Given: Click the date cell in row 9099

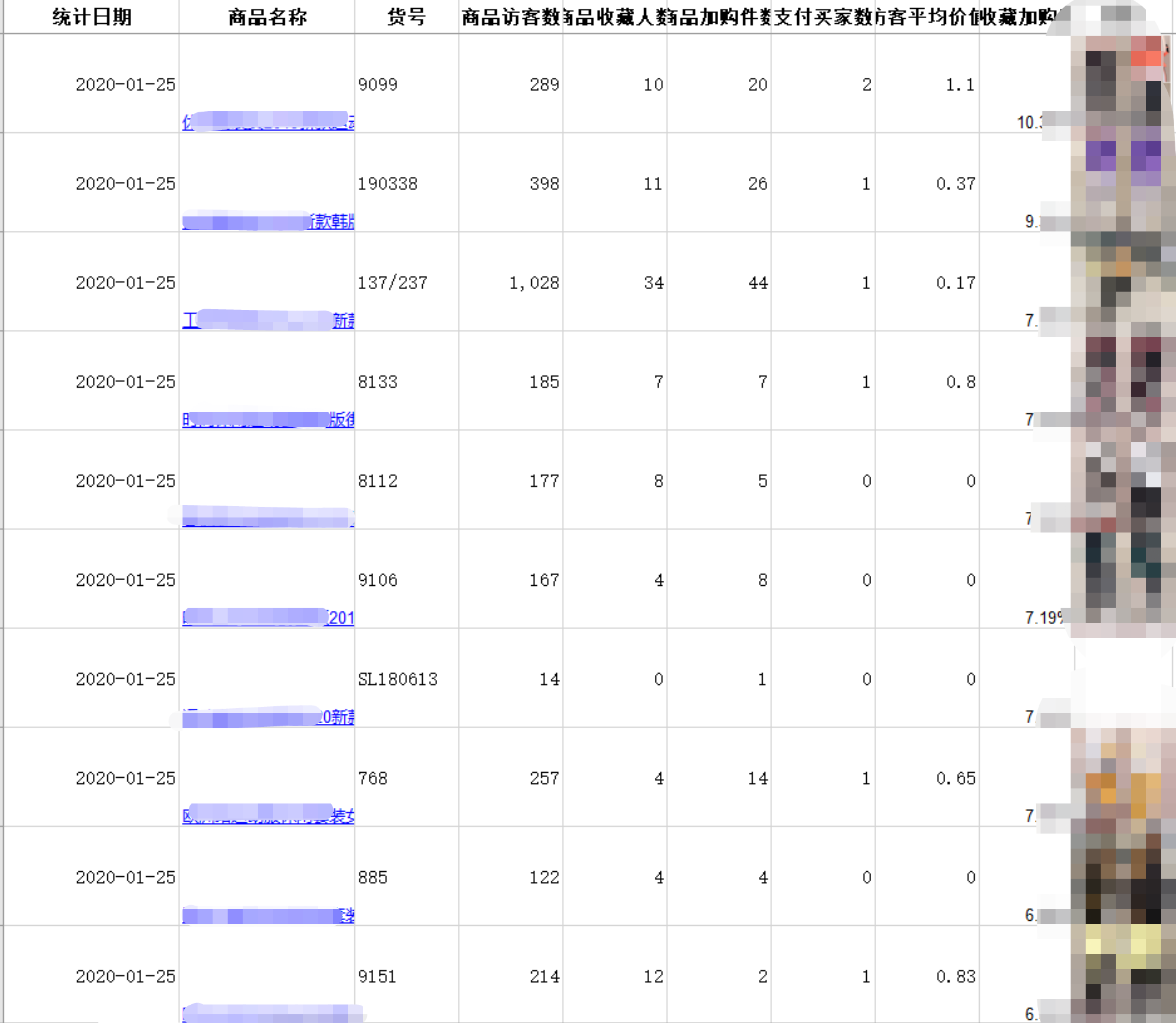Looking at the screenshot, I should [x=92, y=84].
